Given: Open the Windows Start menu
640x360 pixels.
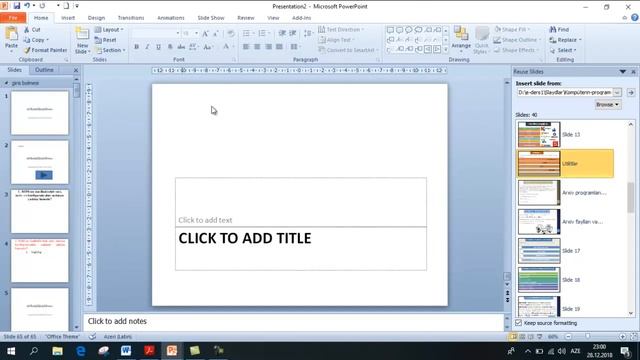Looking at the screenshot, I should point(11,351).
